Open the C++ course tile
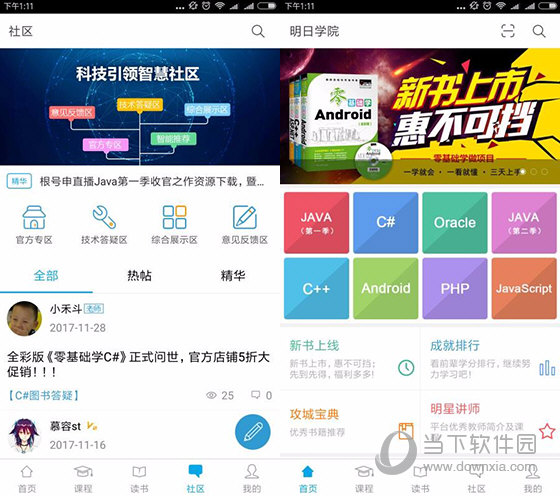Image resolution: width=560 pixels, height=496 pixels. pyautogui.click(x=316, y=289)
